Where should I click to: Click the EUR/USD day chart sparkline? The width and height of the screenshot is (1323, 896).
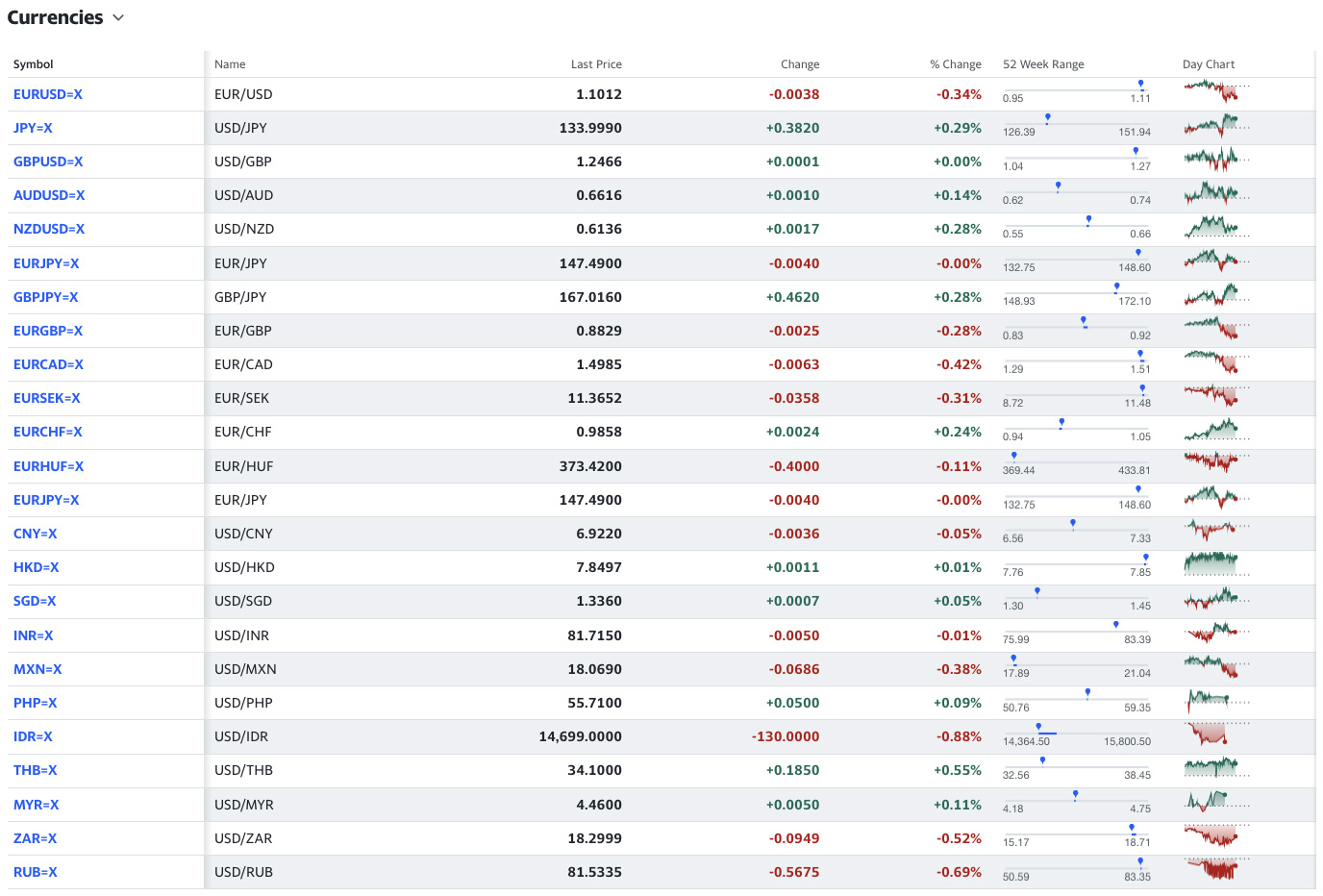pyautogui.click(x=1214, y=93)
